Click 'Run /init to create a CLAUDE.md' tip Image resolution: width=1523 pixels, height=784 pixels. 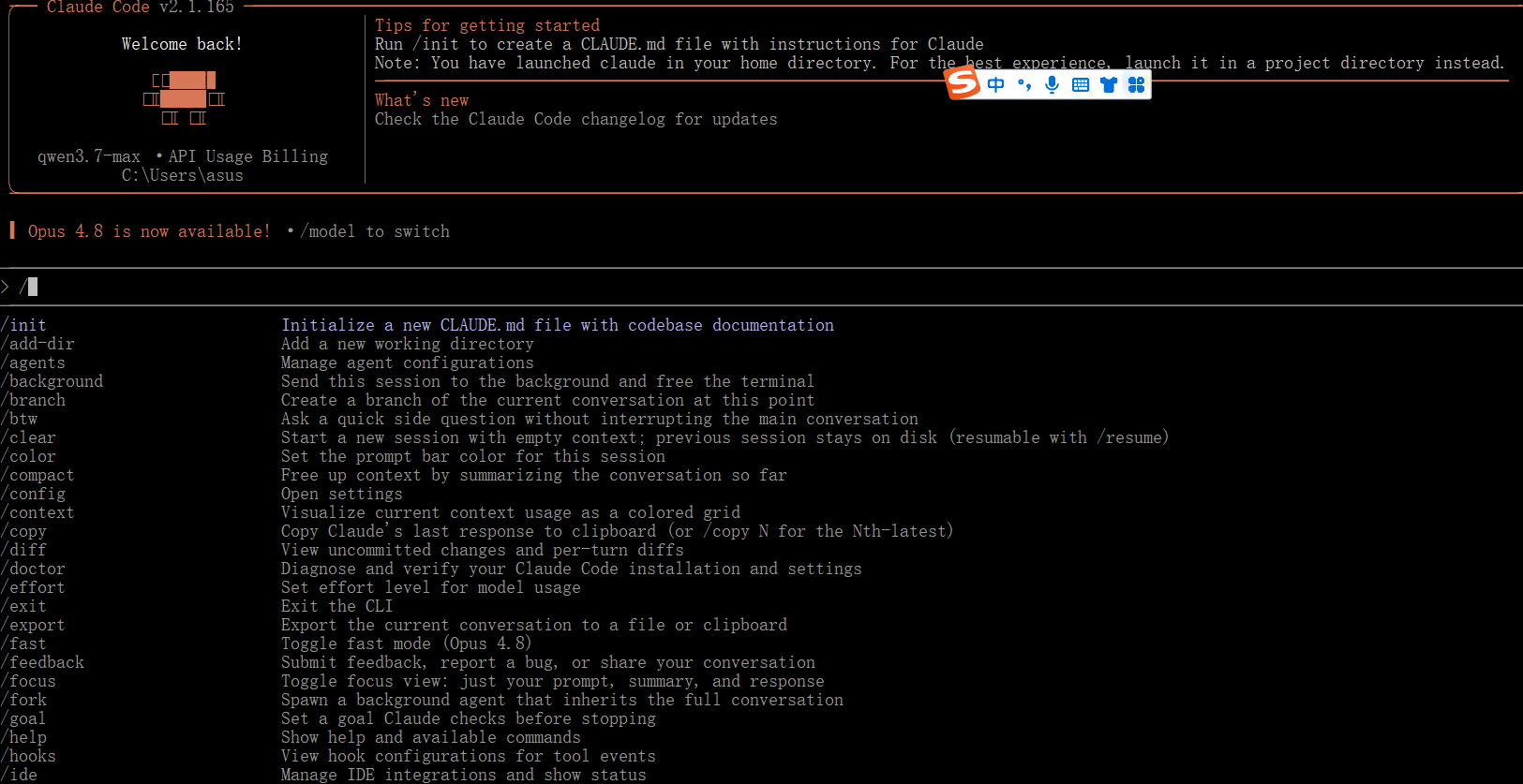679,44
